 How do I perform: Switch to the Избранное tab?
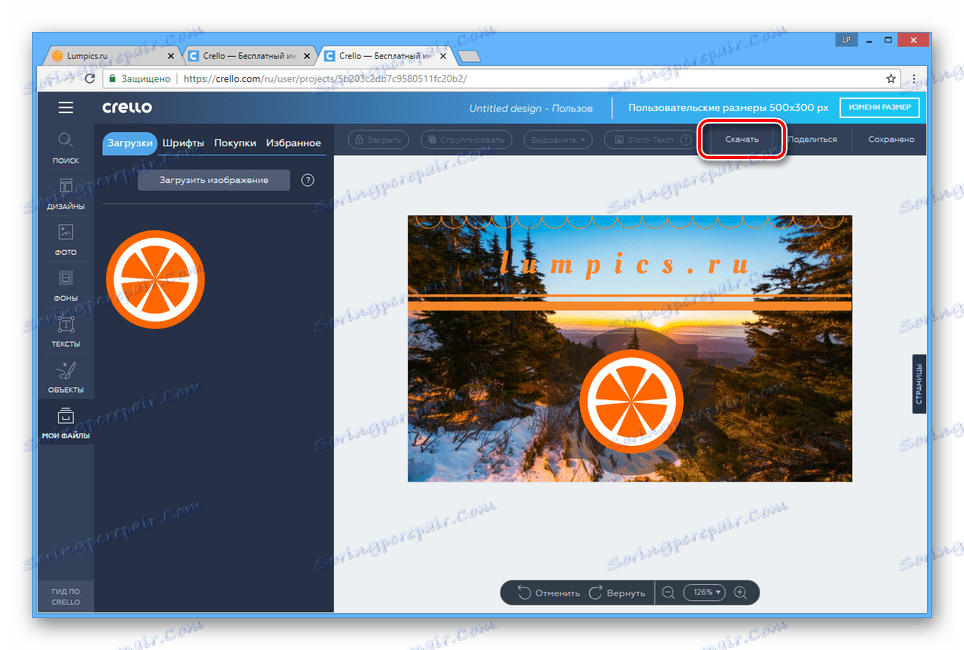[x=293, y=143]
